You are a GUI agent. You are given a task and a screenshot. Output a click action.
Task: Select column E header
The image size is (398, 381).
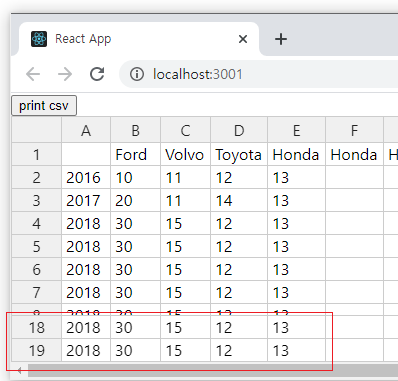[x=297, y=130]
